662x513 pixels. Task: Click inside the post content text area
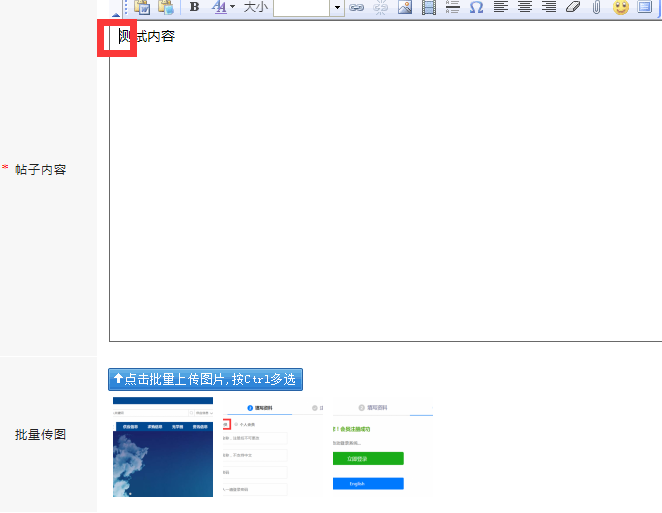(385, 190)
